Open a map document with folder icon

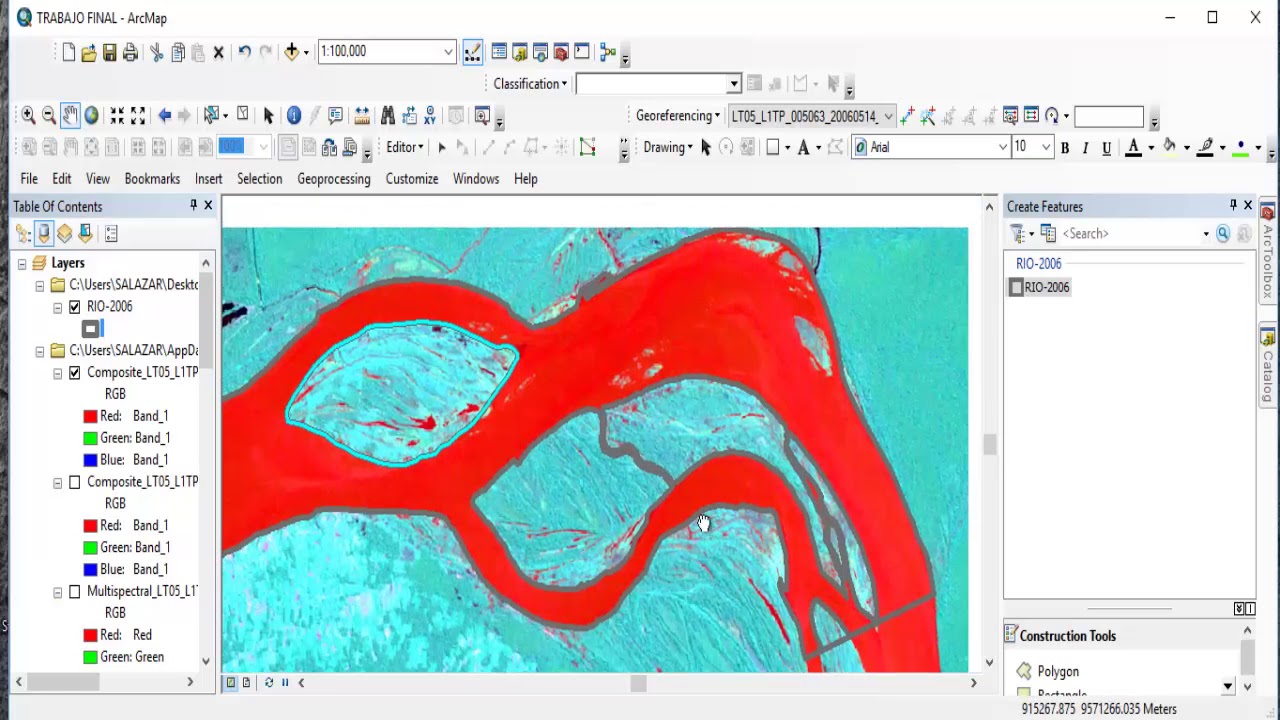(x=89, y=52)
